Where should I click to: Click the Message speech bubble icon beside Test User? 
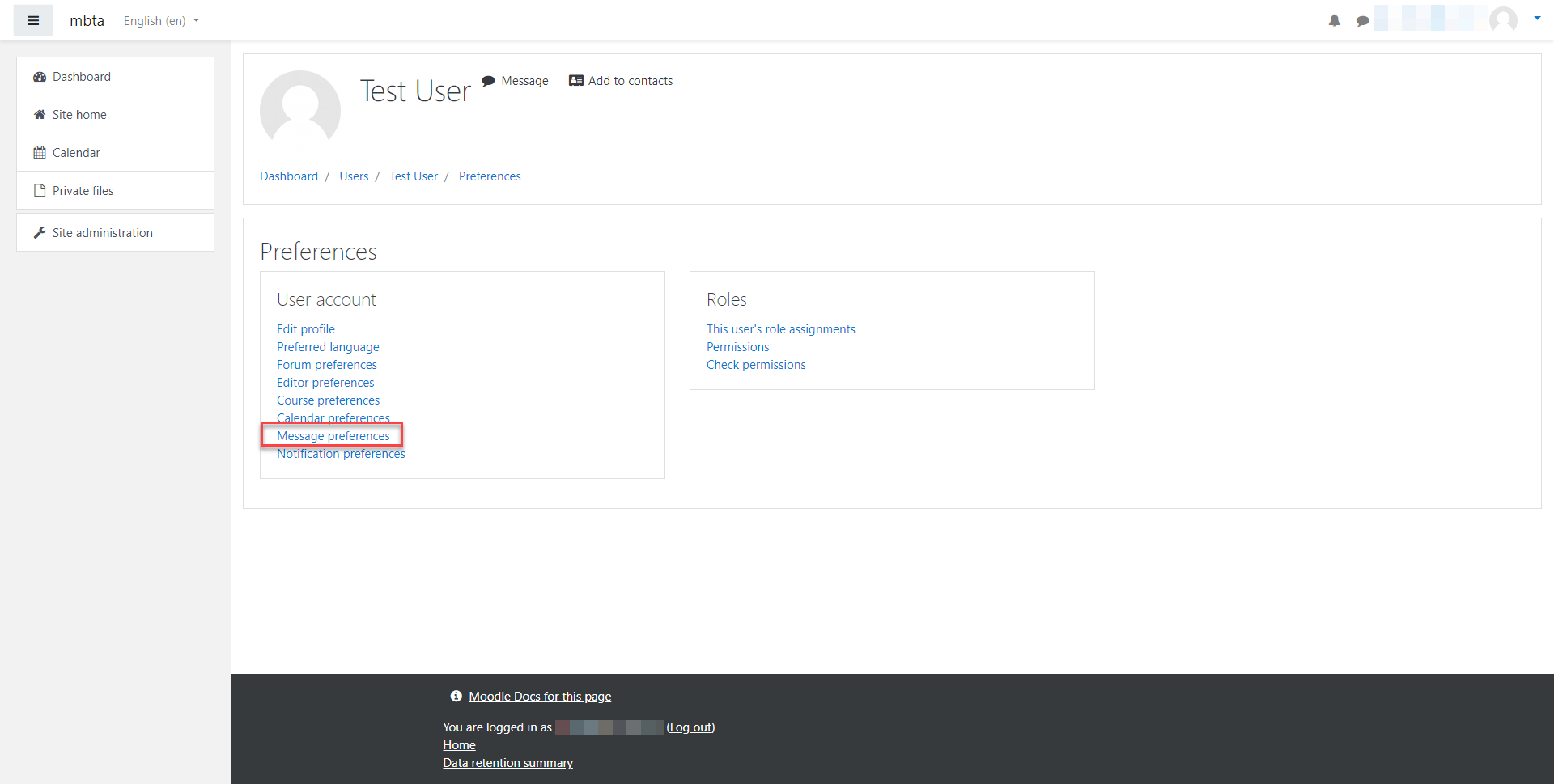click(488, 81)
